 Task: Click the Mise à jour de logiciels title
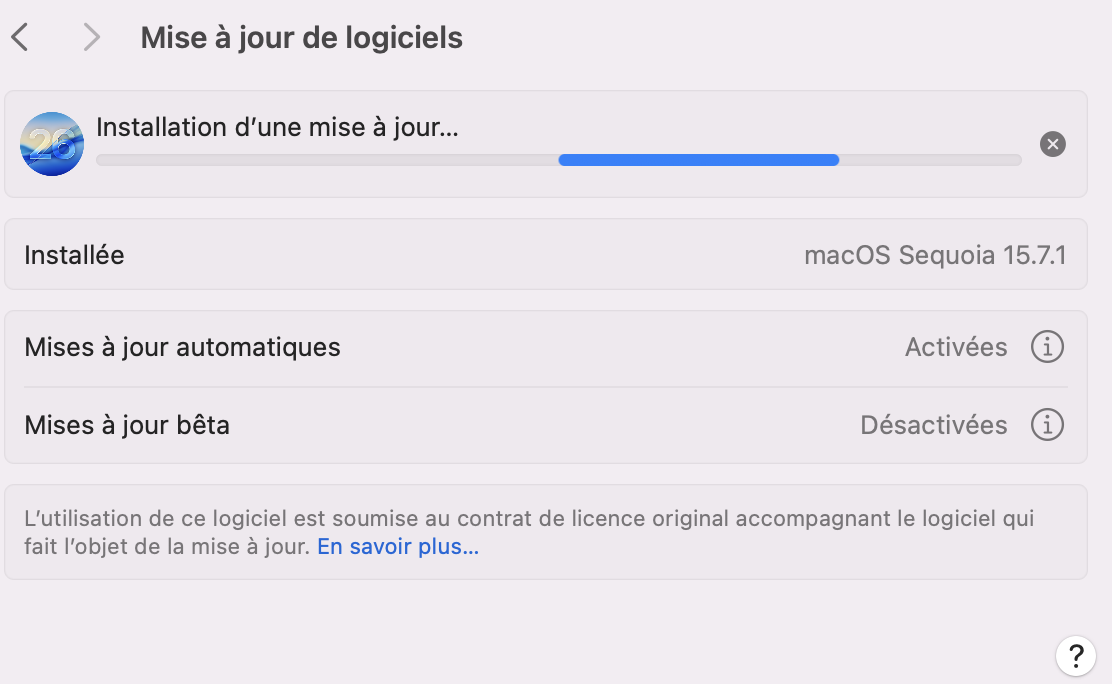pyautogui.click(x=301, y=38)
